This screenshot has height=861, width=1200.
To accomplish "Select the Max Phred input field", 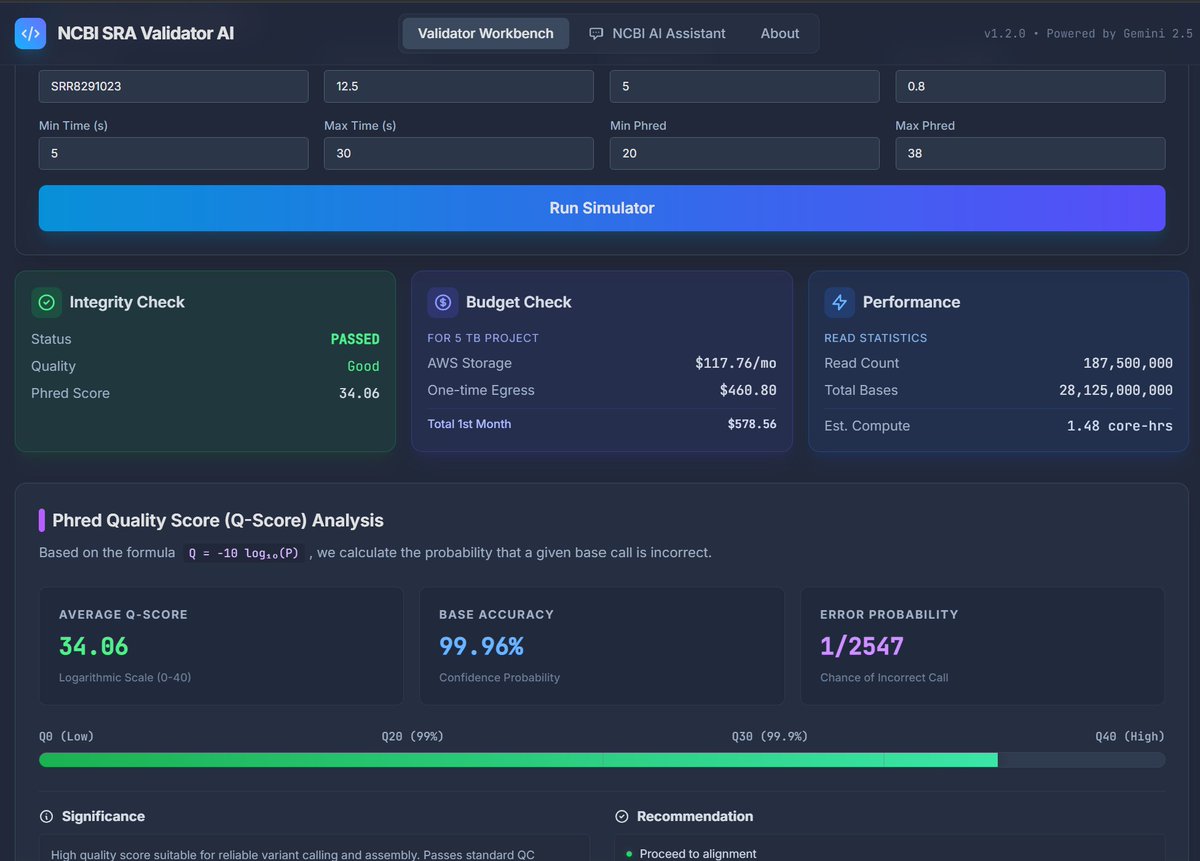I will pyautogui.click(x=1030, y=153).
